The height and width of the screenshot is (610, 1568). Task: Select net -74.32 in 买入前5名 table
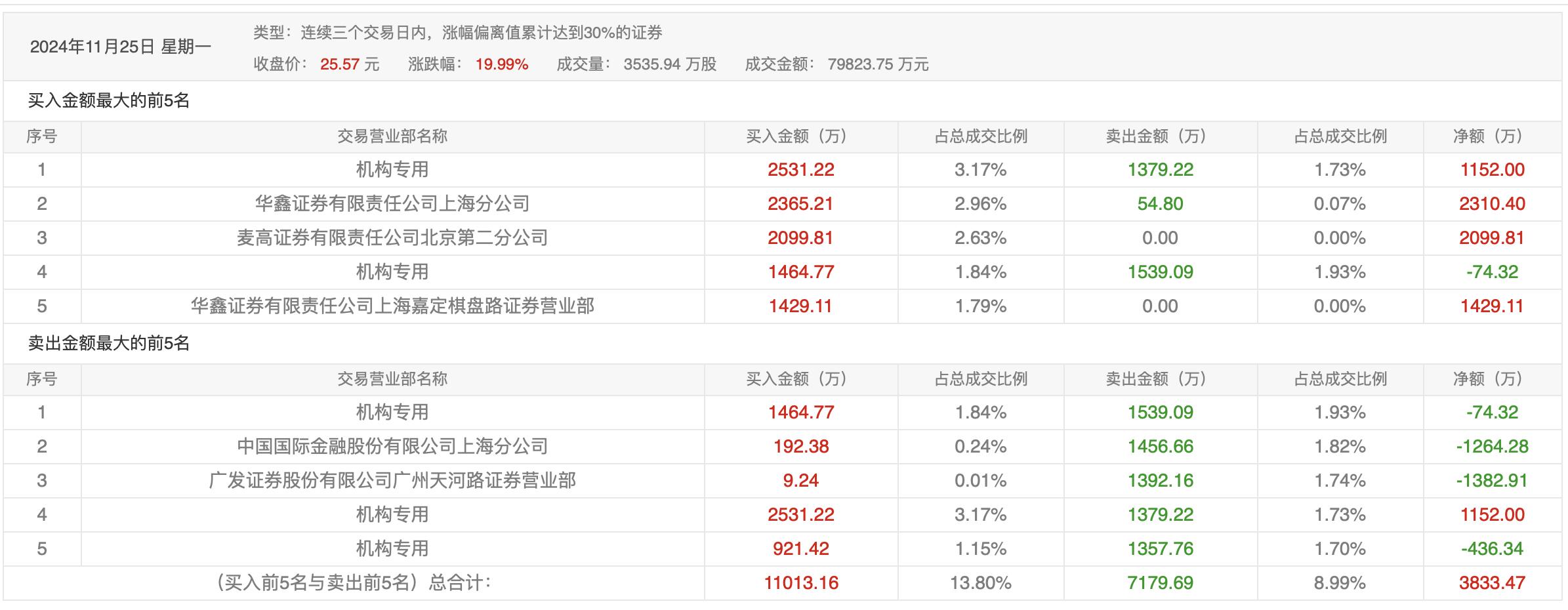[x=1492, y=272]
